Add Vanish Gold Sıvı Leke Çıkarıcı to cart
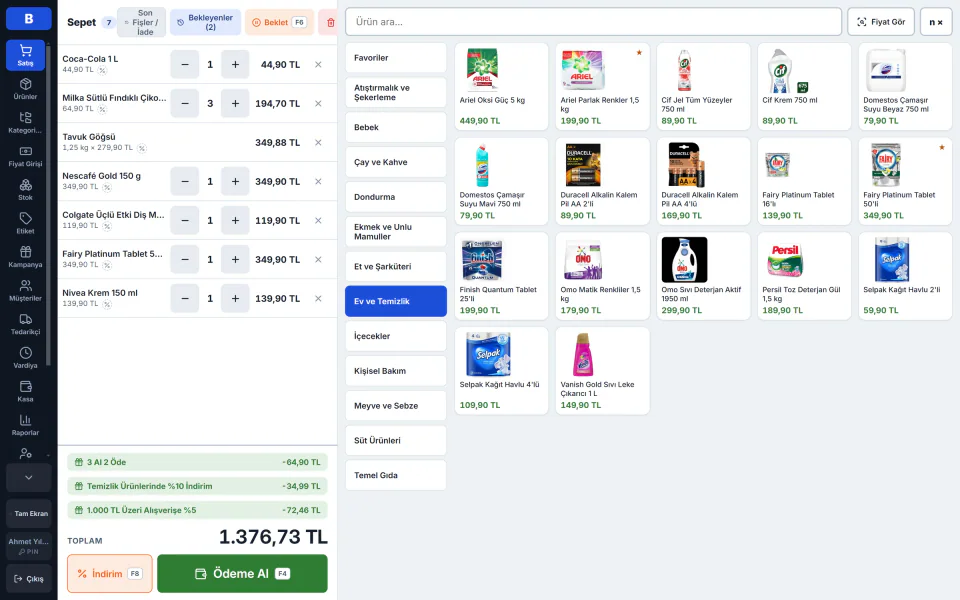This screenshot has width=960, height=600. [602, 371]
